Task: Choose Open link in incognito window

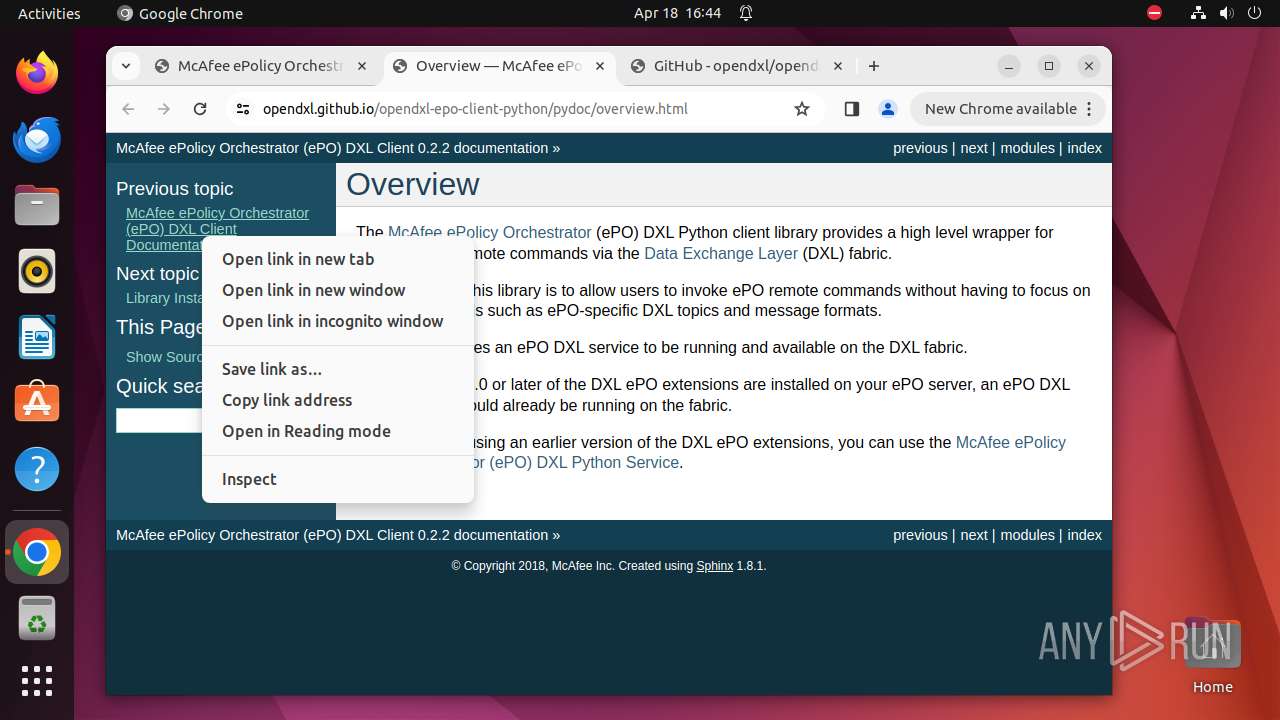Action: click(x=338, y=321)
